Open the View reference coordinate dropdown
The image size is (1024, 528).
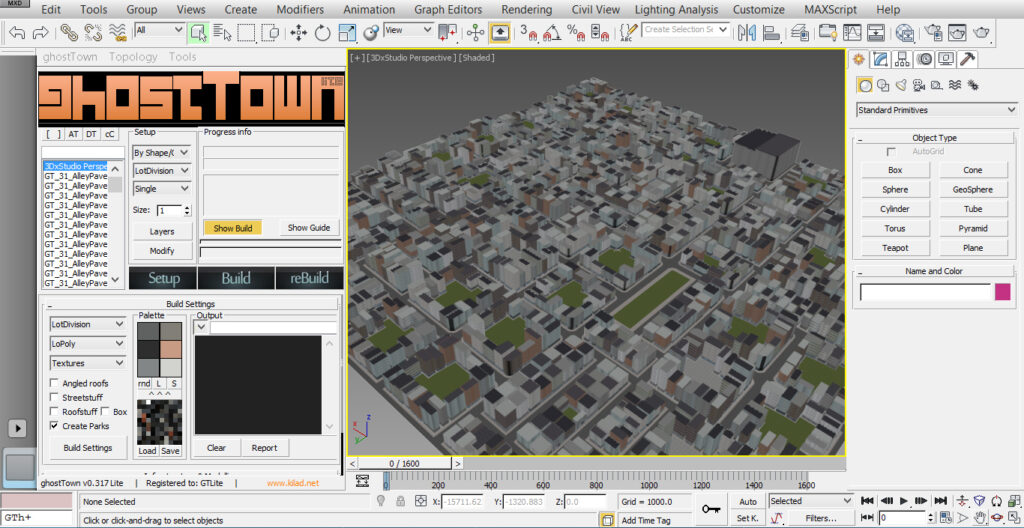click(x=409, y=29)
